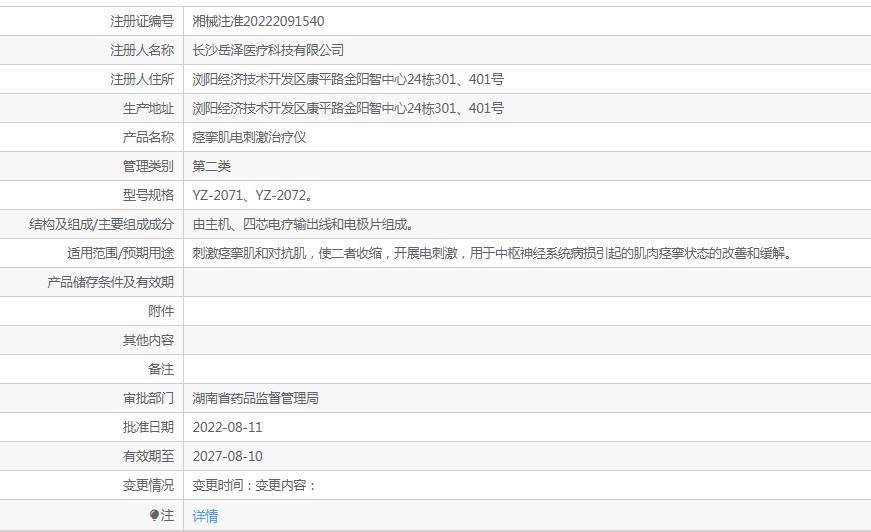
Task: Select model specs YZ-2071、YZ-2072
Action: (x=253, y=195)
